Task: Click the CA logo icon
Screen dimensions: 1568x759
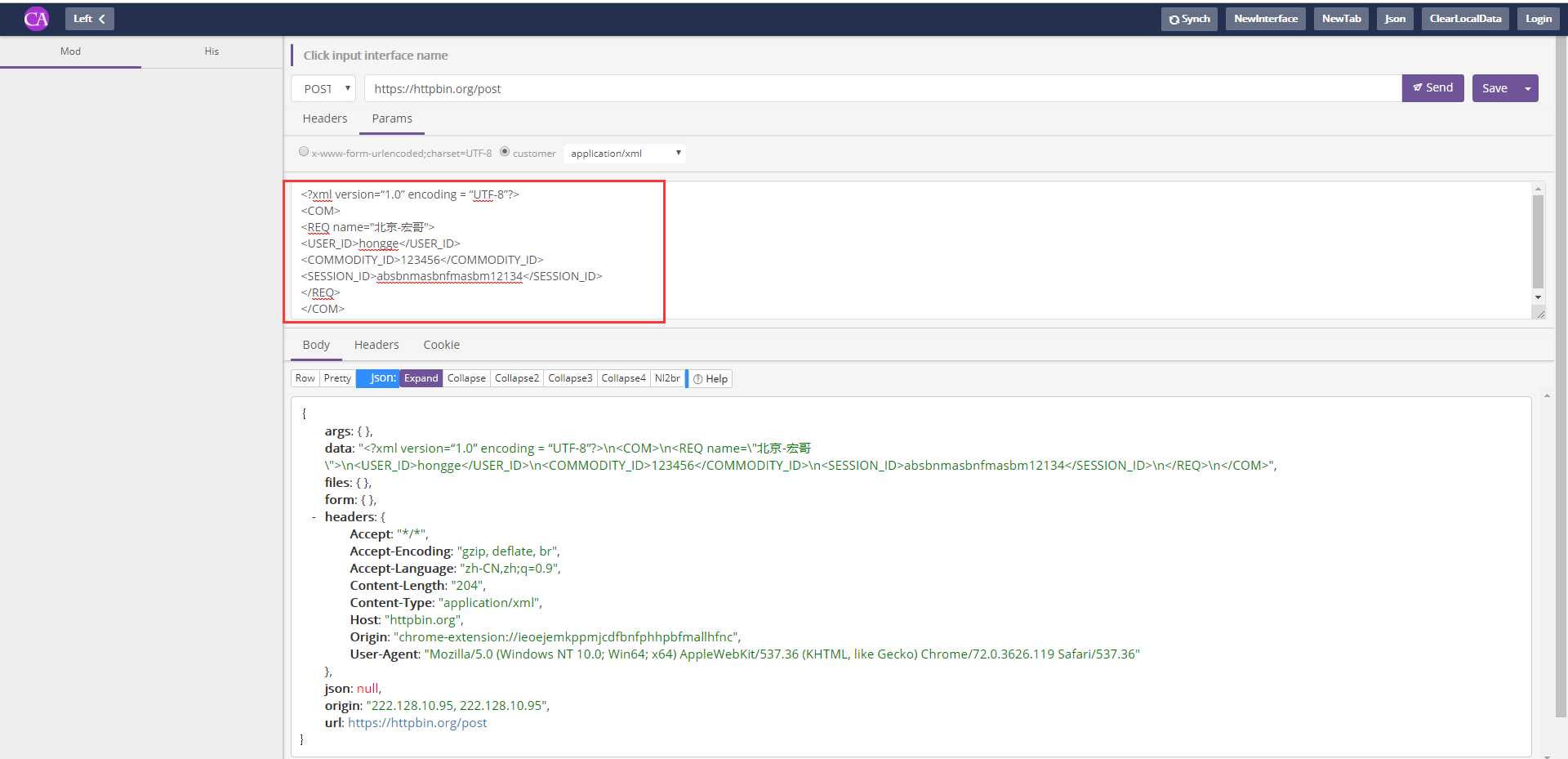Action: pos(36,18)
